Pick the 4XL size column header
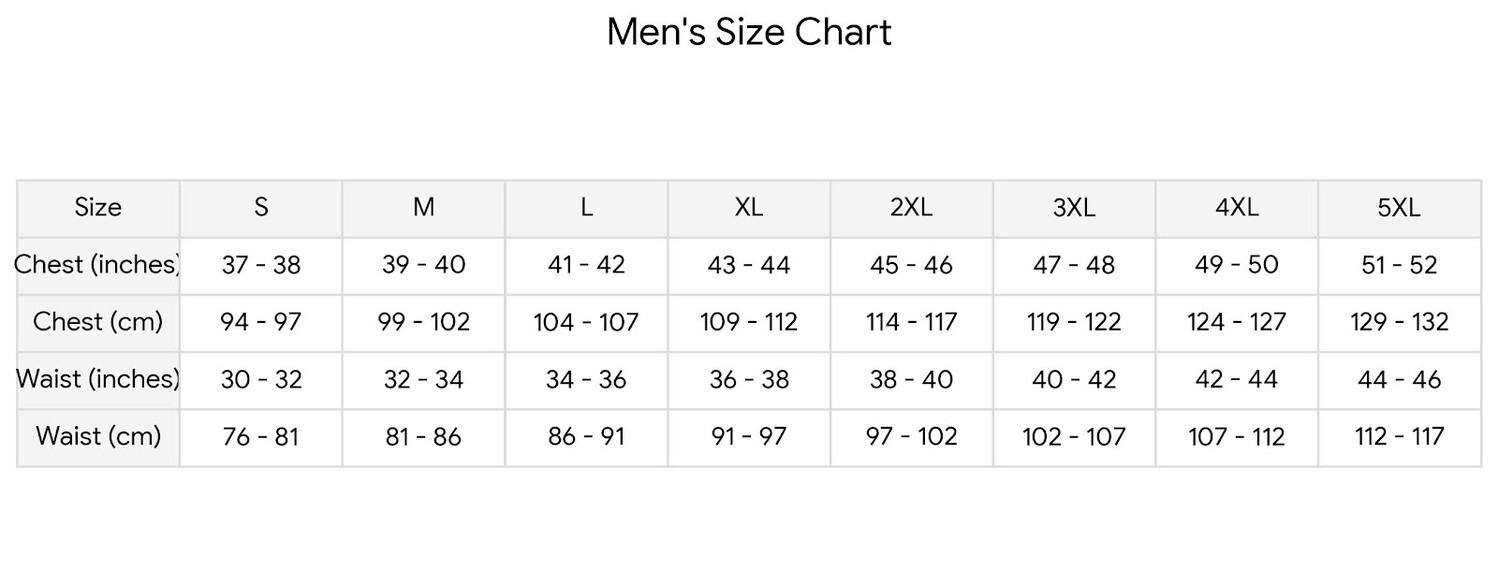The height and width of the screenshot is (572, 1498). coord(1237,207)
